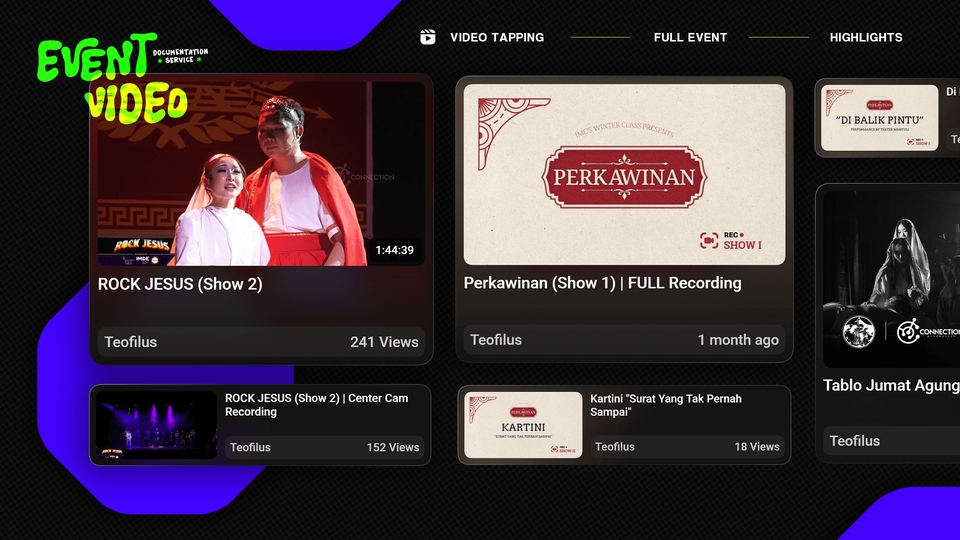Viewport: 960px width, 540px height.
Task: Click the 1:44:39 duration badge
Action: click(394, 250)
